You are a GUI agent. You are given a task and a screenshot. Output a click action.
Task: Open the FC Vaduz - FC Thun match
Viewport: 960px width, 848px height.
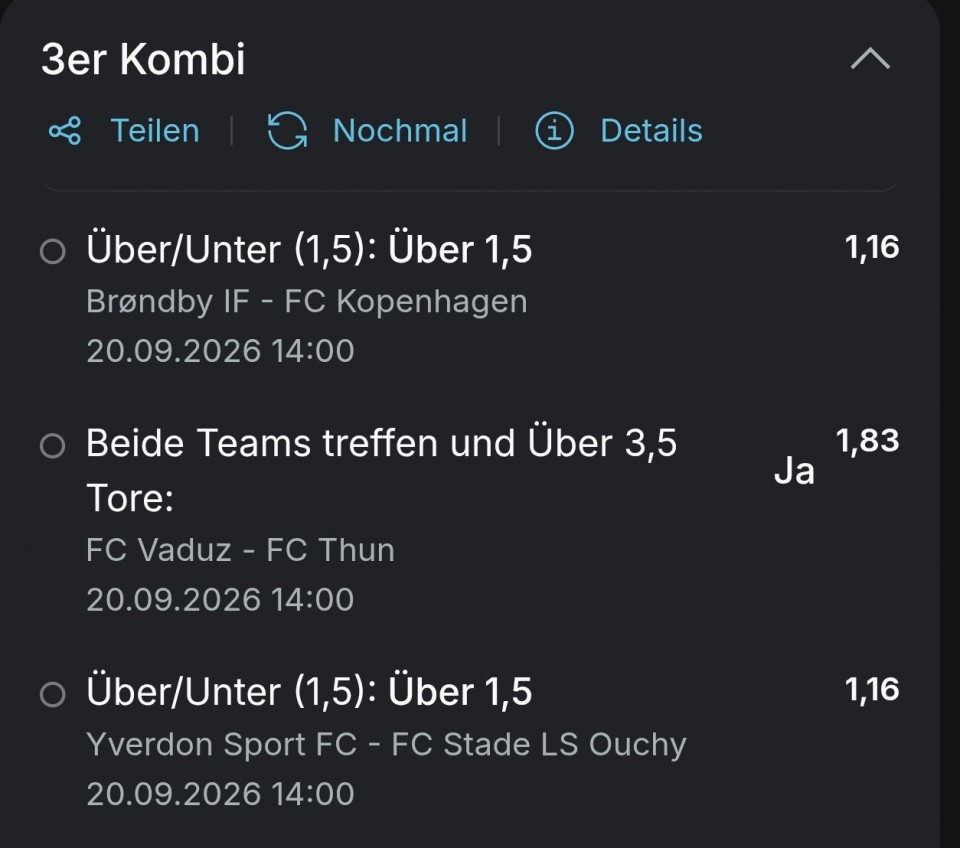[x=240, y=550]
